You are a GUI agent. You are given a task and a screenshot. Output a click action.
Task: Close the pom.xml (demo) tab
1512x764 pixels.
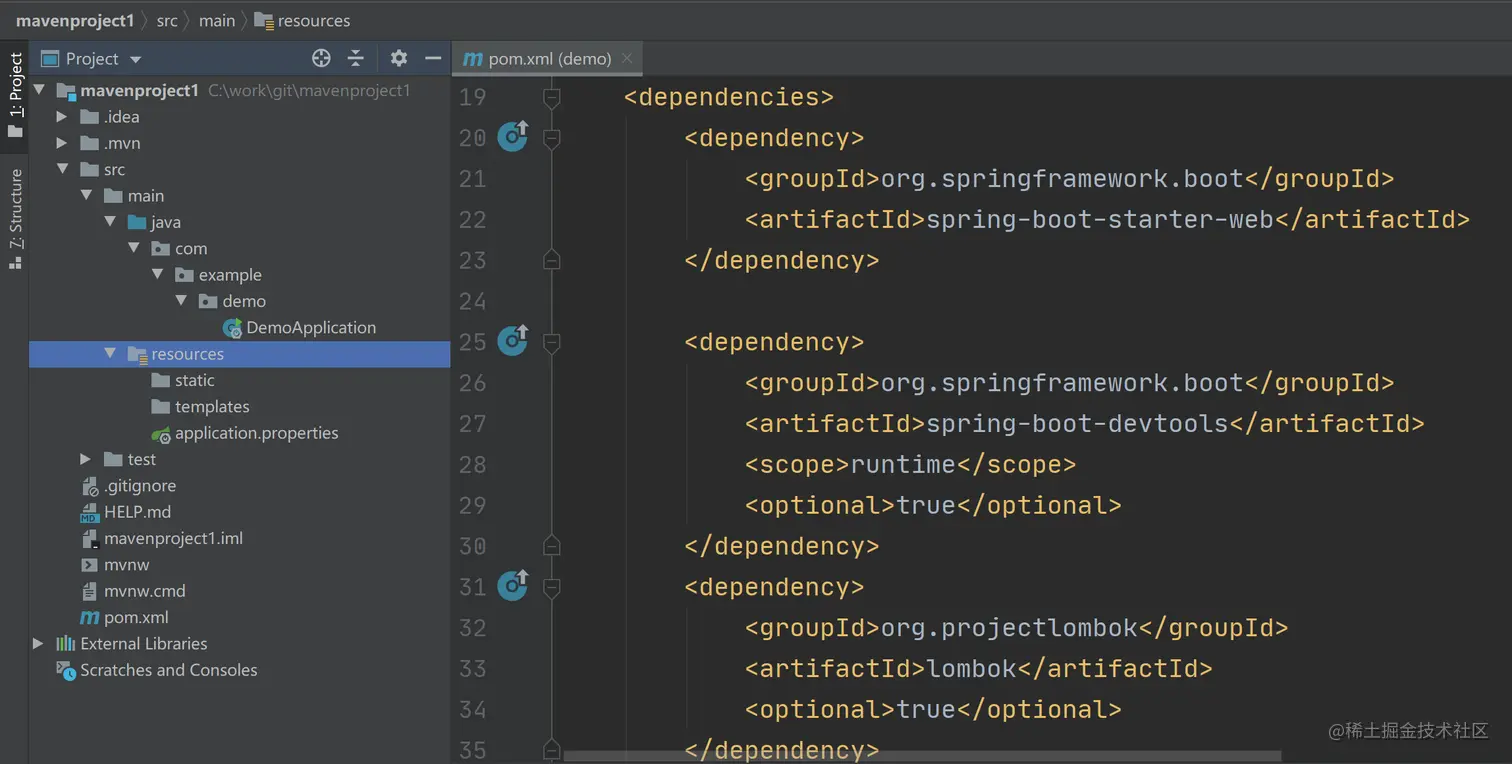click(627, 58)
